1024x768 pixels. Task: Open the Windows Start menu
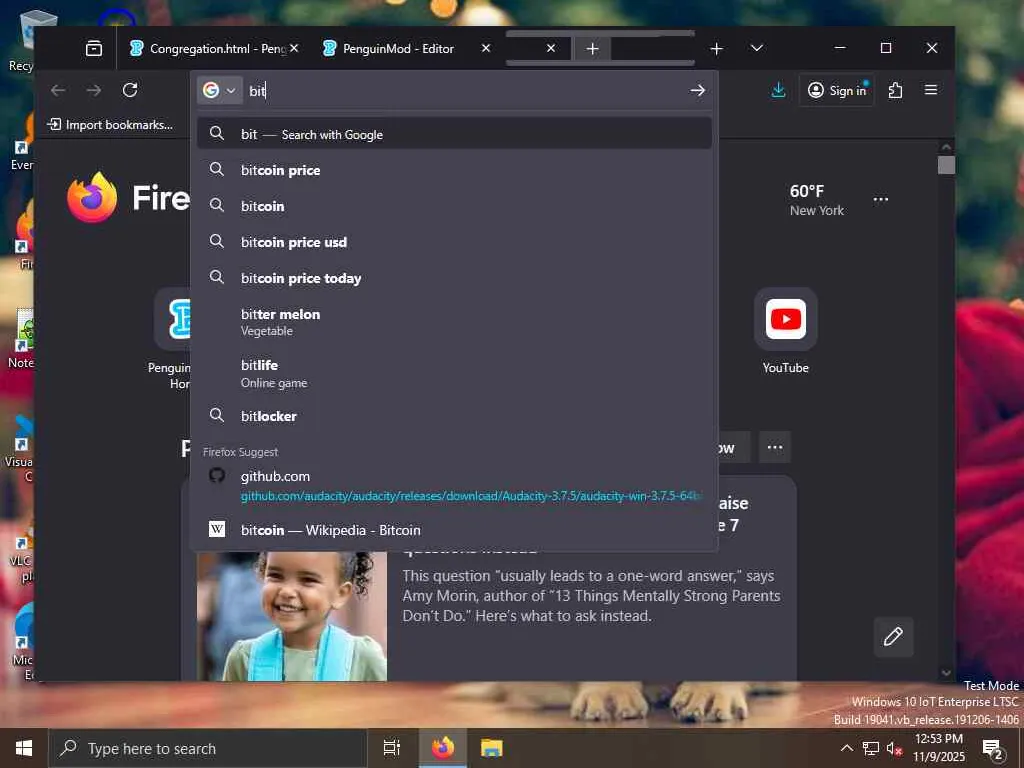[24, 748]
